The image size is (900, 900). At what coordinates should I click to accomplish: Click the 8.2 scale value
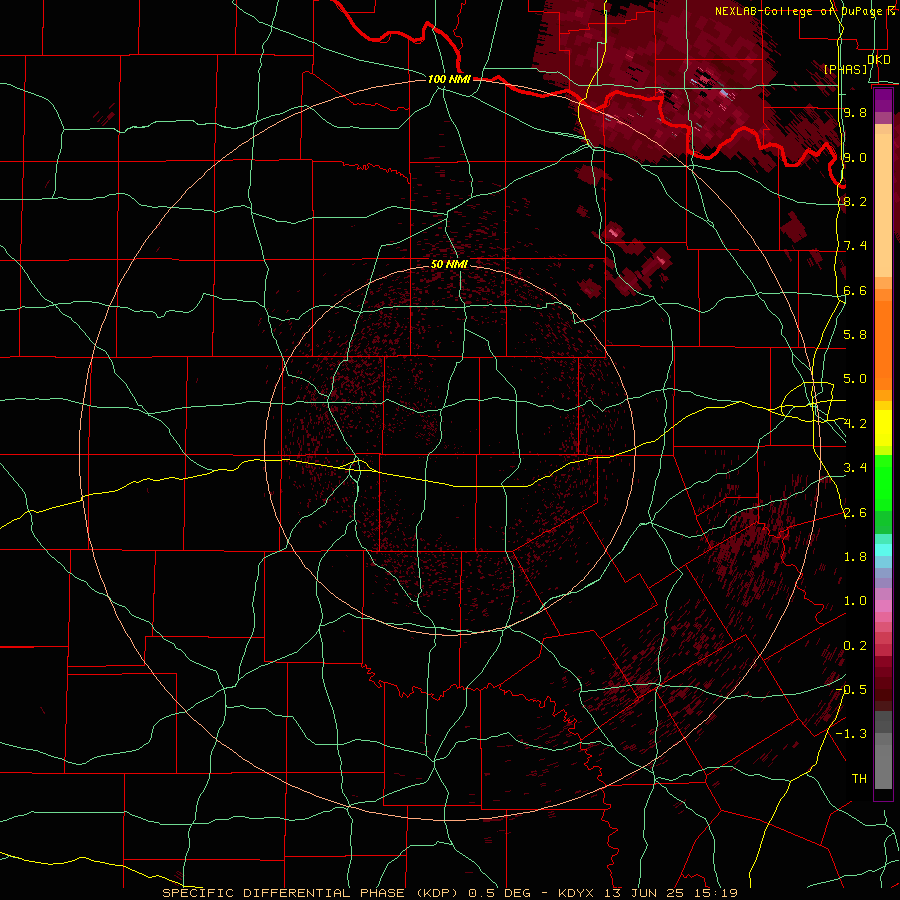click(855, 201)
